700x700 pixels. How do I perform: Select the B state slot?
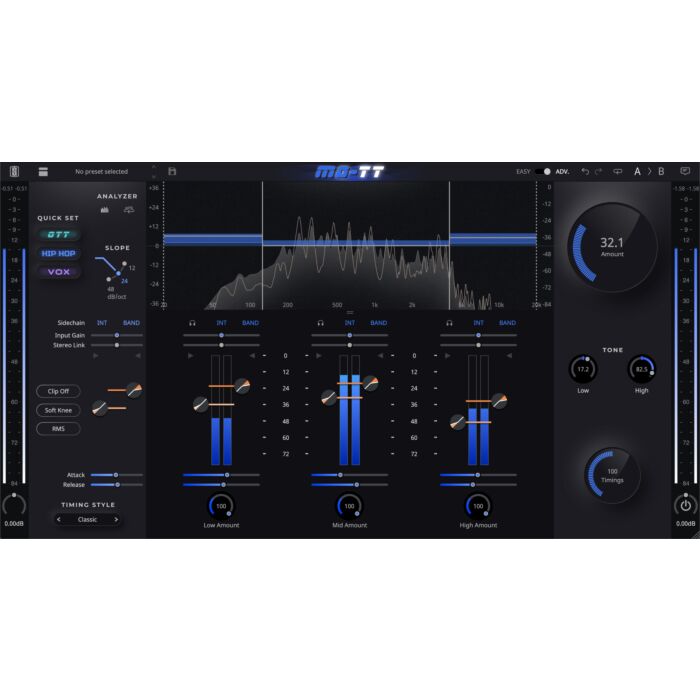click(x=661, y=171)
